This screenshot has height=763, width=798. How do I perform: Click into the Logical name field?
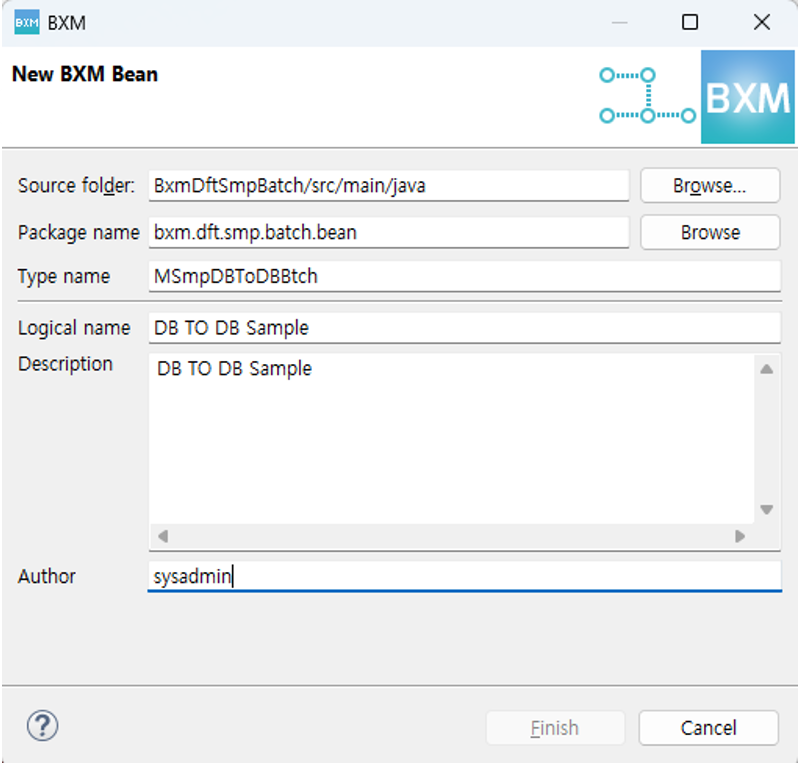464,328
